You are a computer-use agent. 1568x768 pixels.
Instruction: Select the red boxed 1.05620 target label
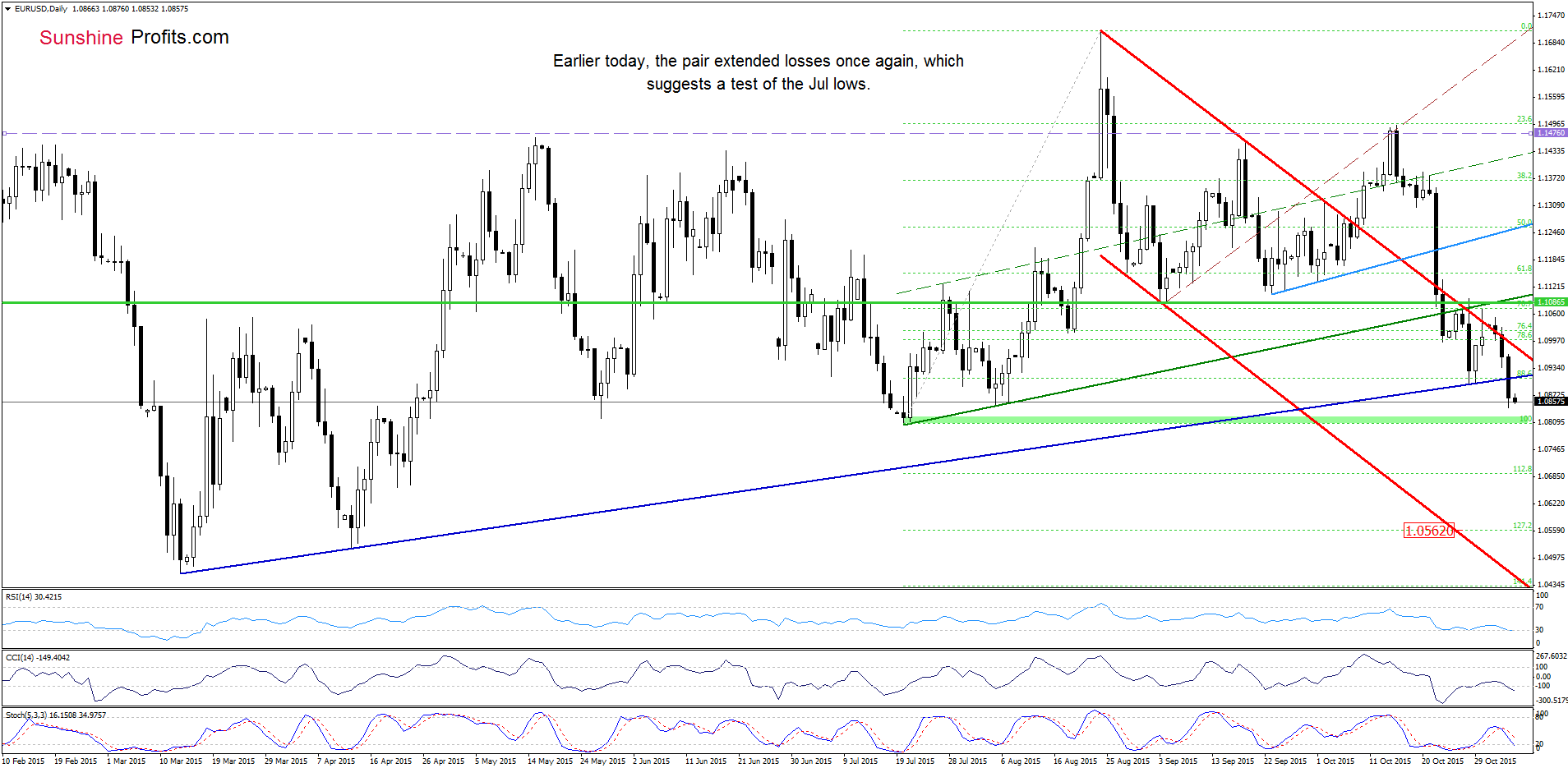(1428, 531)
